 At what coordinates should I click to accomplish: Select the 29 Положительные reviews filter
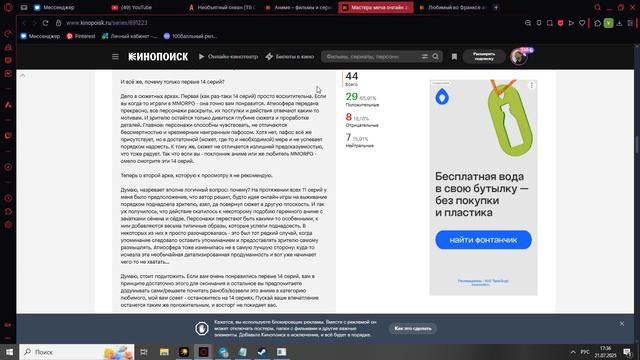coord(362,99)
